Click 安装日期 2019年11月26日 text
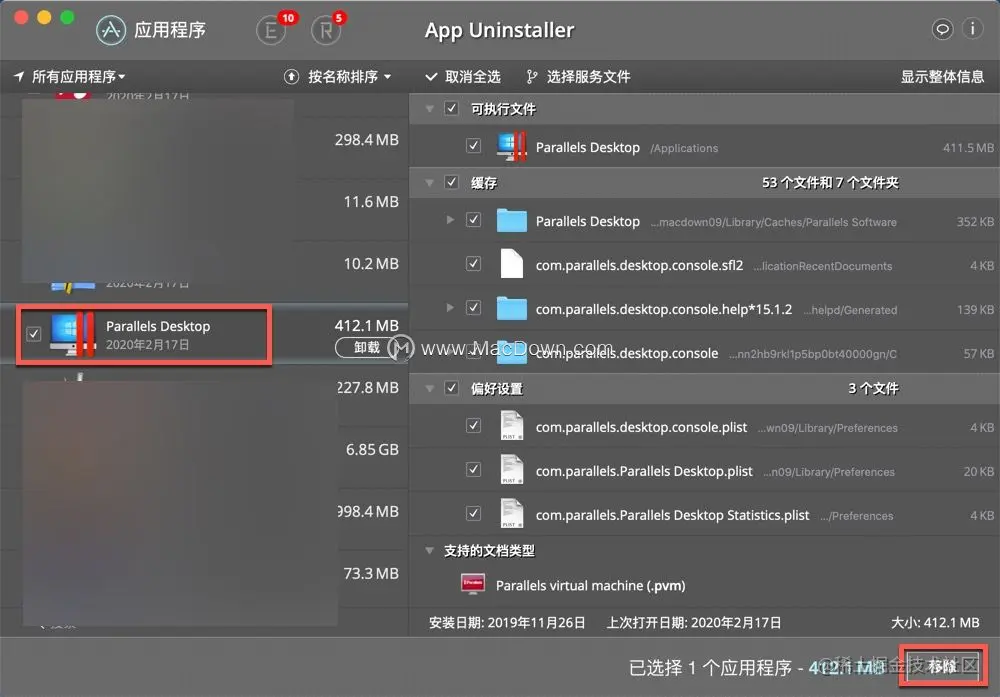This screenshot has height=697, width=1000. point(507,622)
